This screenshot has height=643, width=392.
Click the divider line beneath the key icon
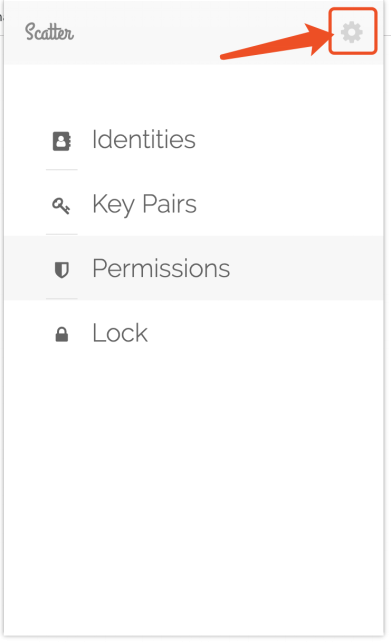click(62, 234)
